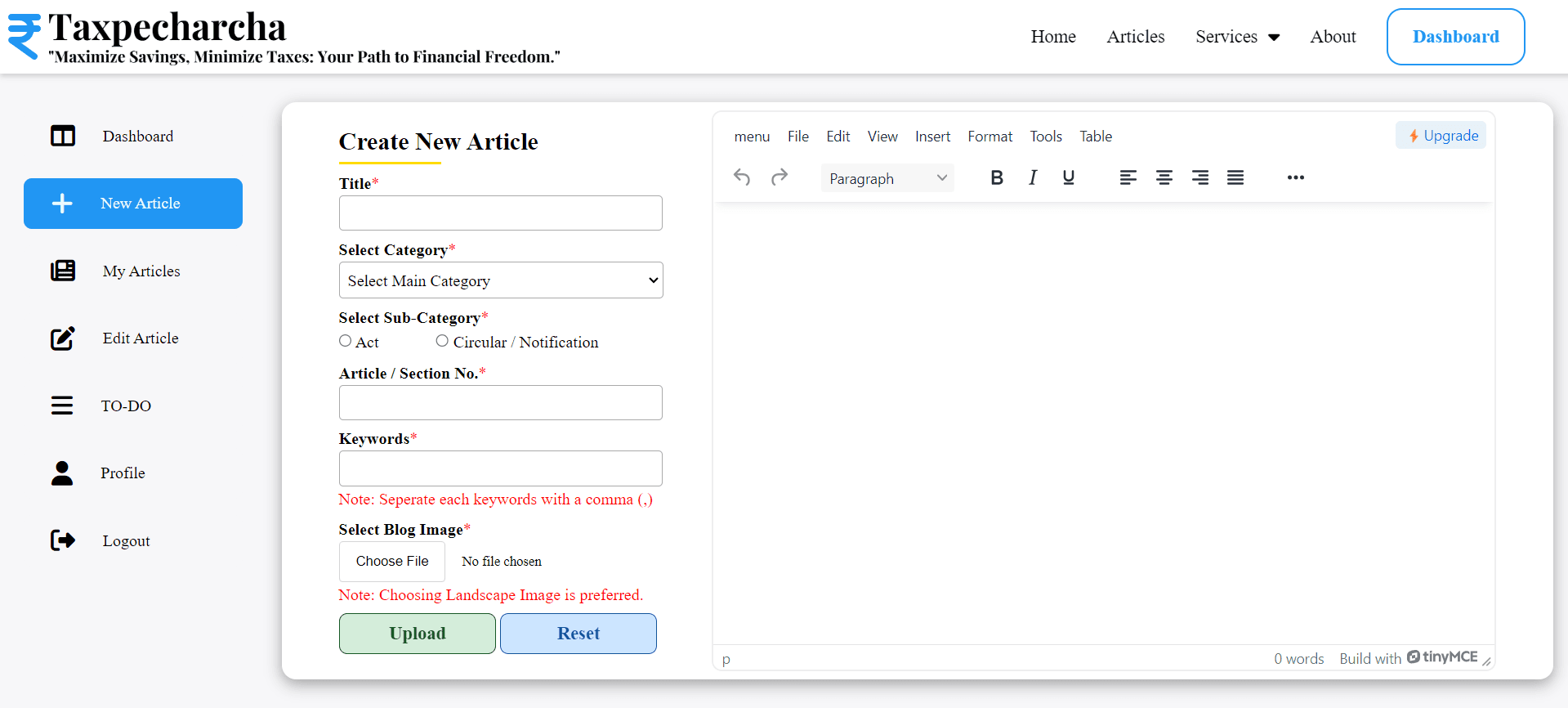
Task: Align text left in editor
Action: [x=1128, y=177]
